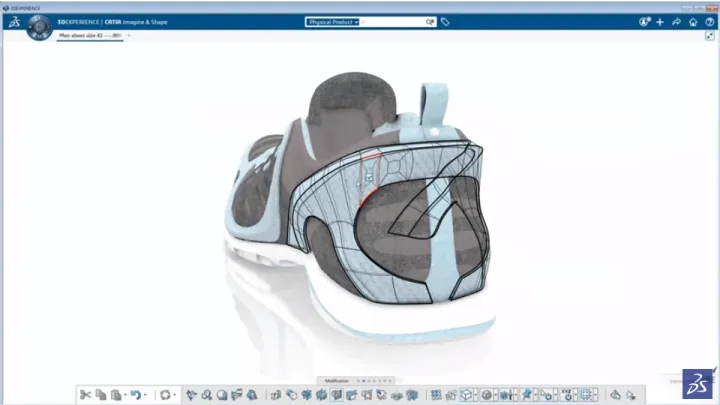The width and height of the screenshot is (720, 405).
Task: Open the Home icon in top bar
Action: coord(692,21)
